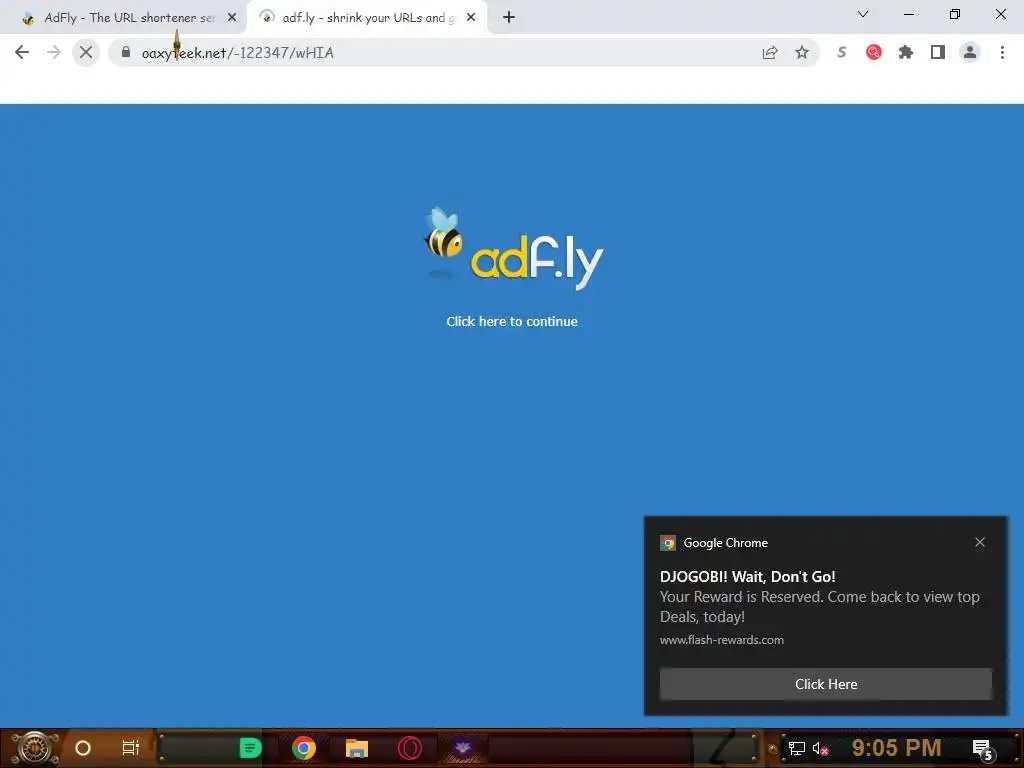Click www.flash-rewards.com in notification
This screenshot has width=1024, height=768.
point(722,640)
